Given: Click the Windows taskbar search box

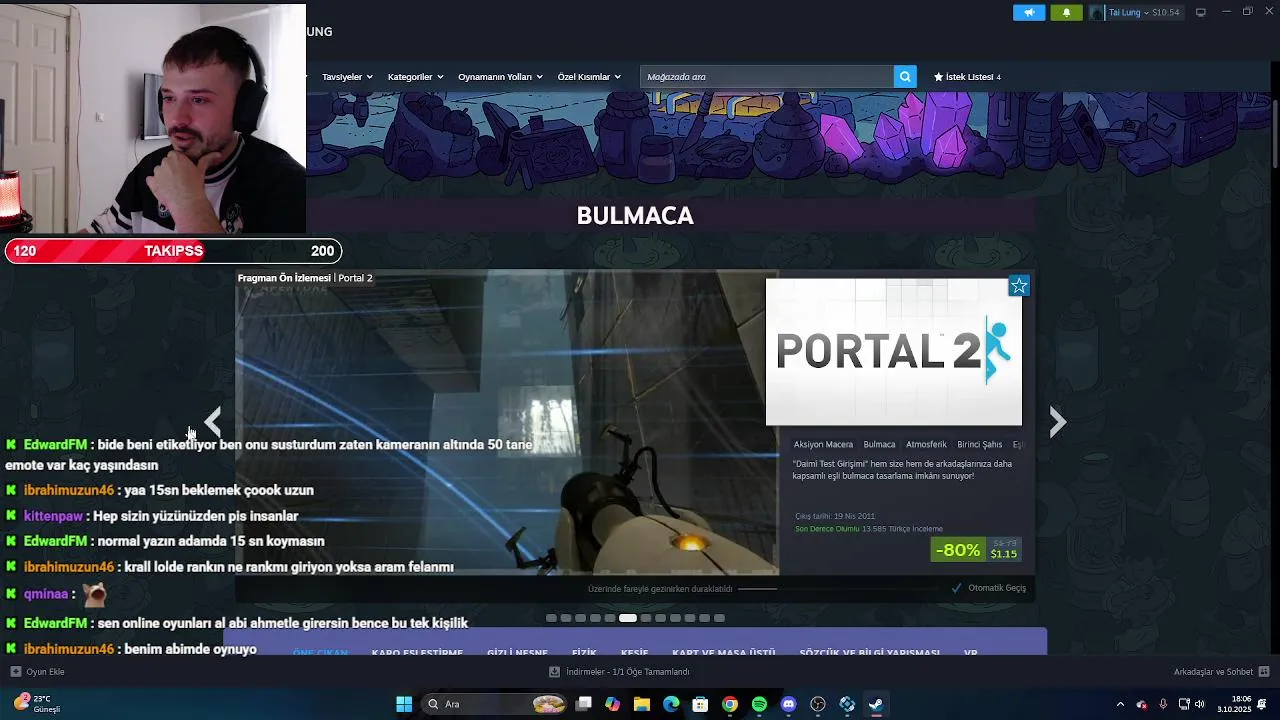Looking at the screenshot, I should 496,704.
